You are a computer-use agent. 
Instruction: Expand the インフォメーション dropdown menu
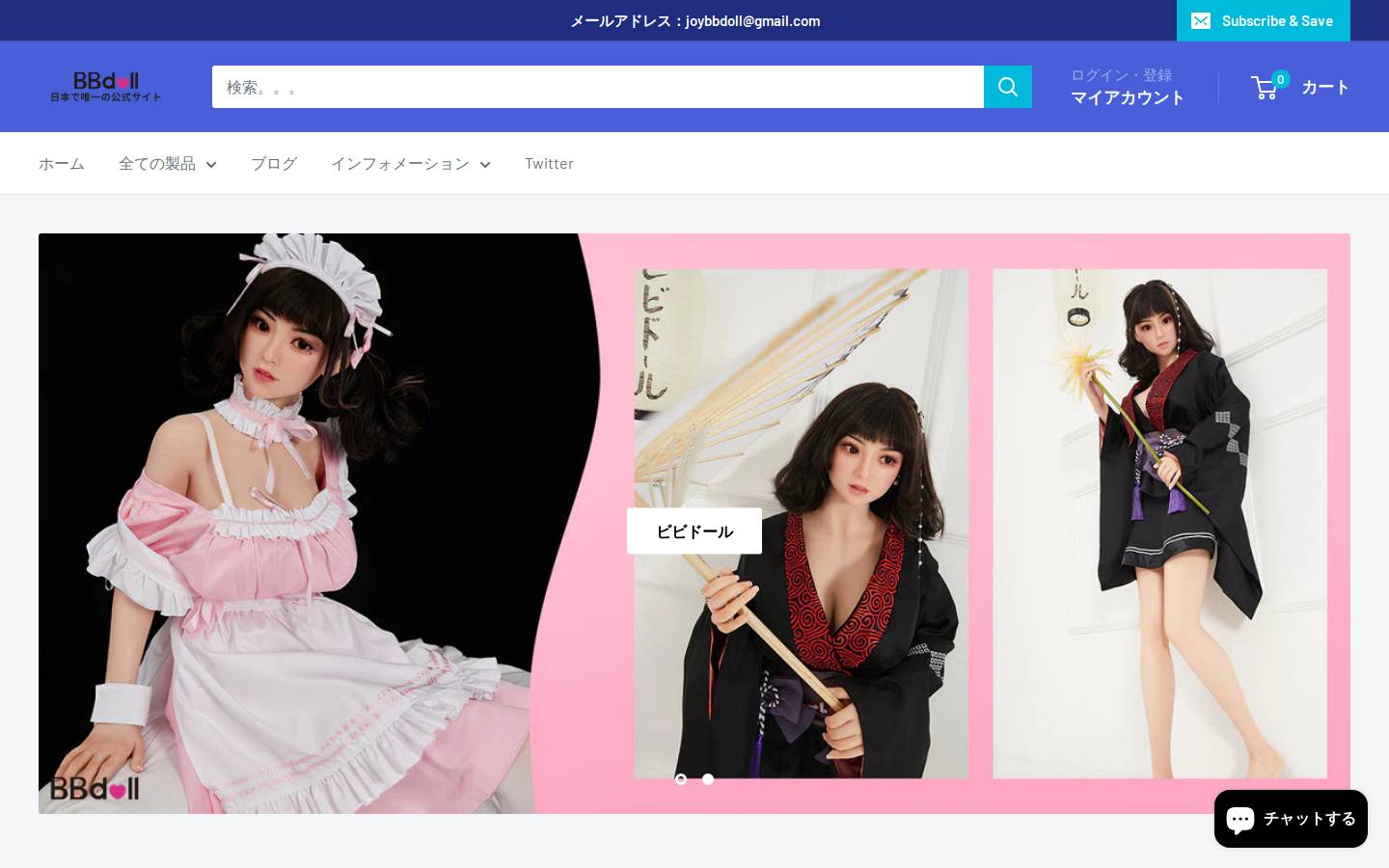[x=411, y=164]
